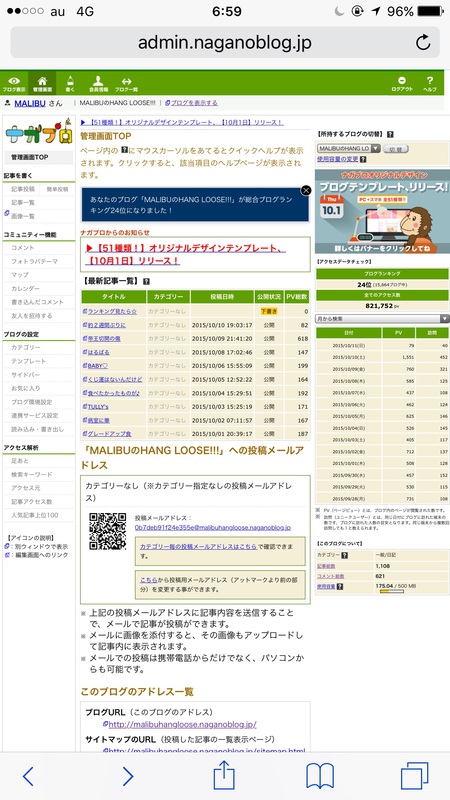
Task: Click help icon beside カテゴリー in ブログについて
Action: pyautogui.click(x=344, y=556)
